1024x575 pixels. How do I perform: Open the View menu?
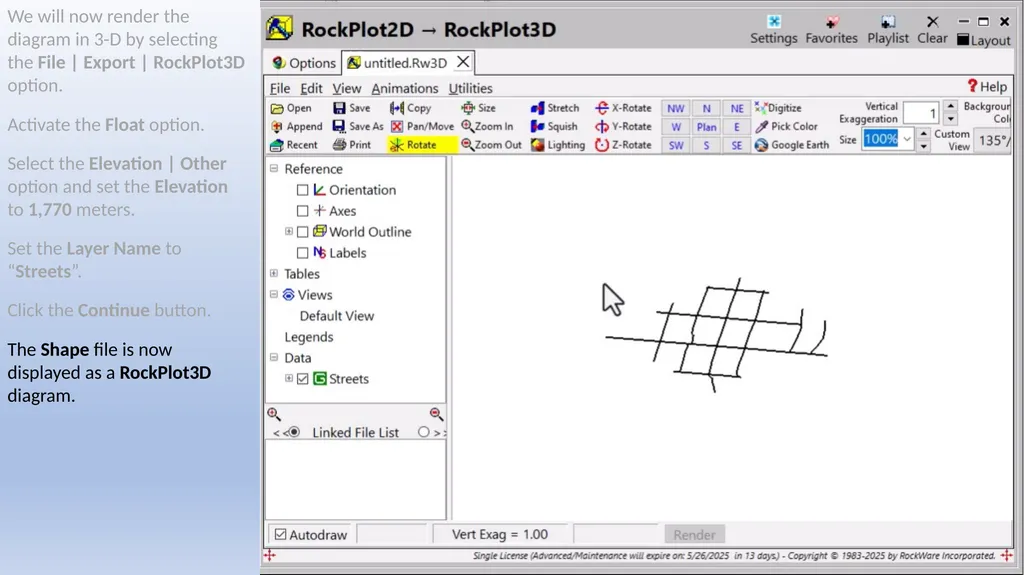(346, 88)
